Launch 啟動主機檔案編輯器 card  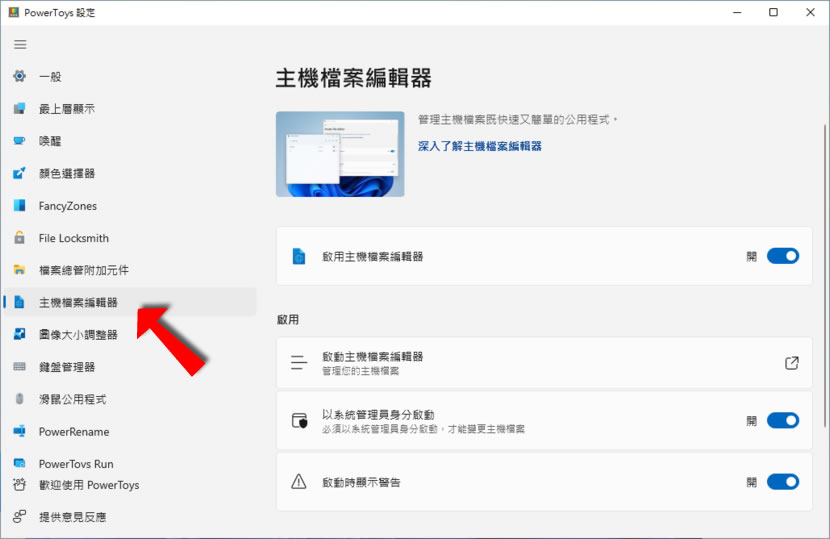544,363
